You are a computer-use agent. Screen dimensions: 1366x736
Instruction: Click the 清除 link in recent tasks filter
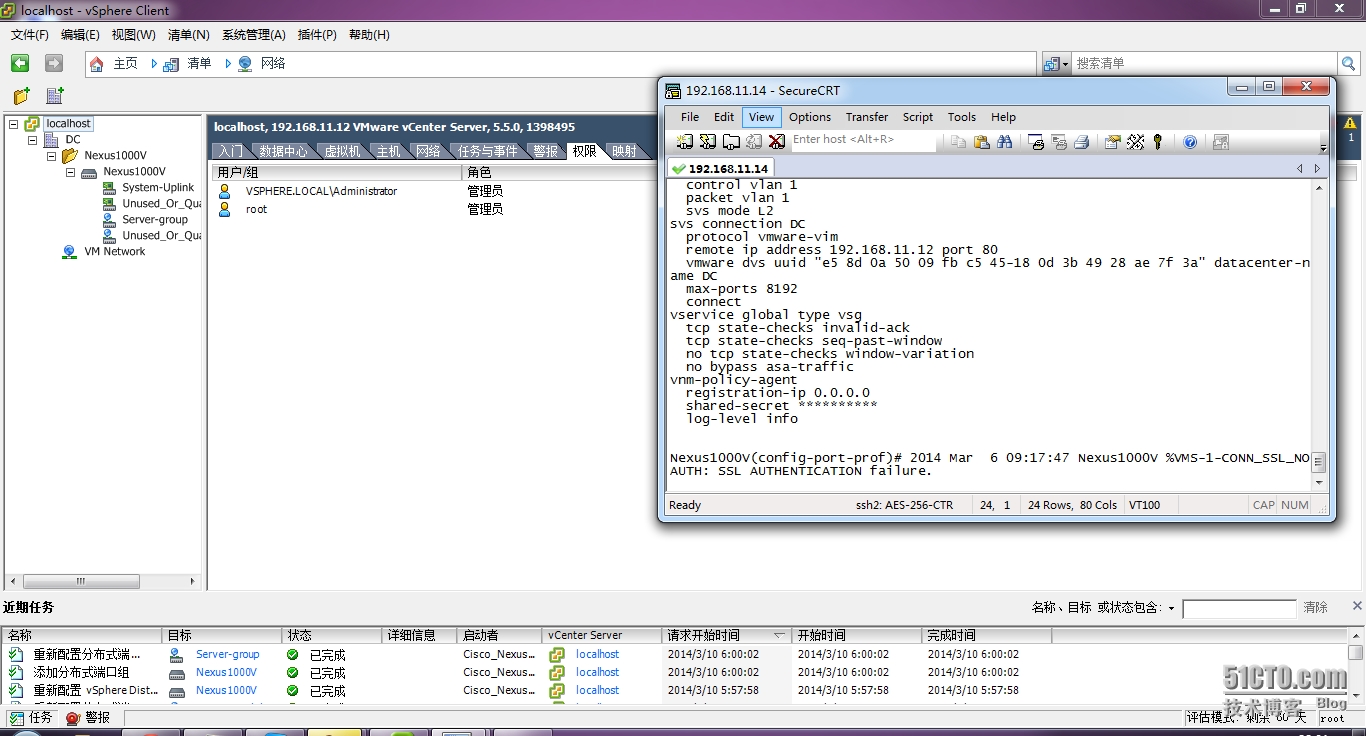coord(1315,608)
